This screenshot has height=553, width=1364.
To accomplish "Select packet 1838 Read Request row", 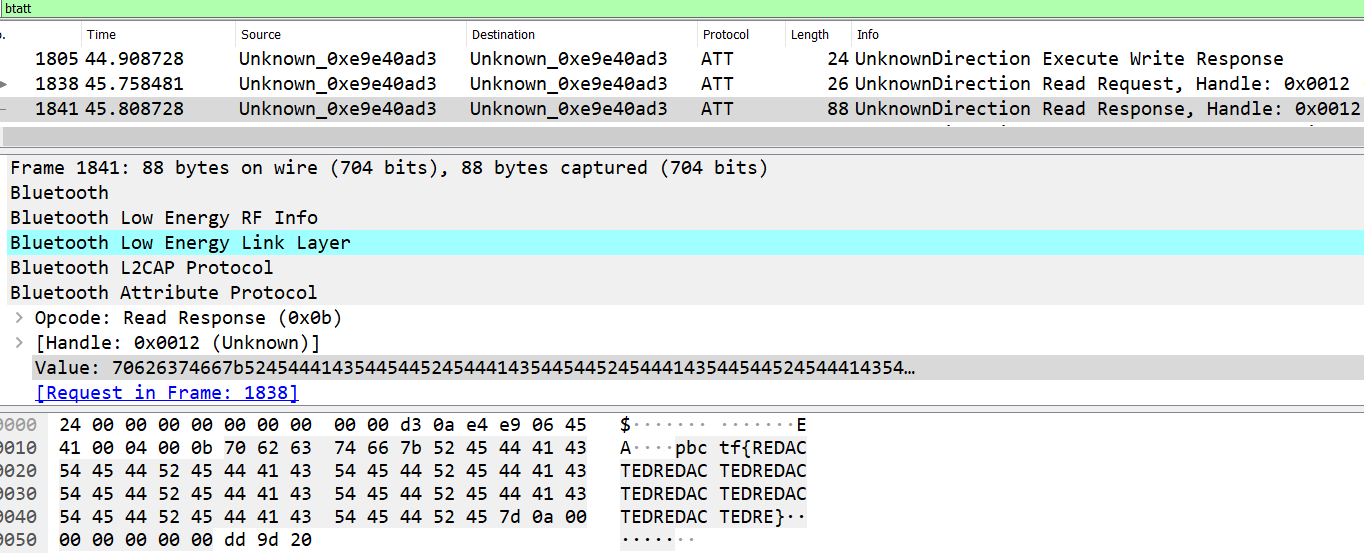I will (x=682, y=84).
